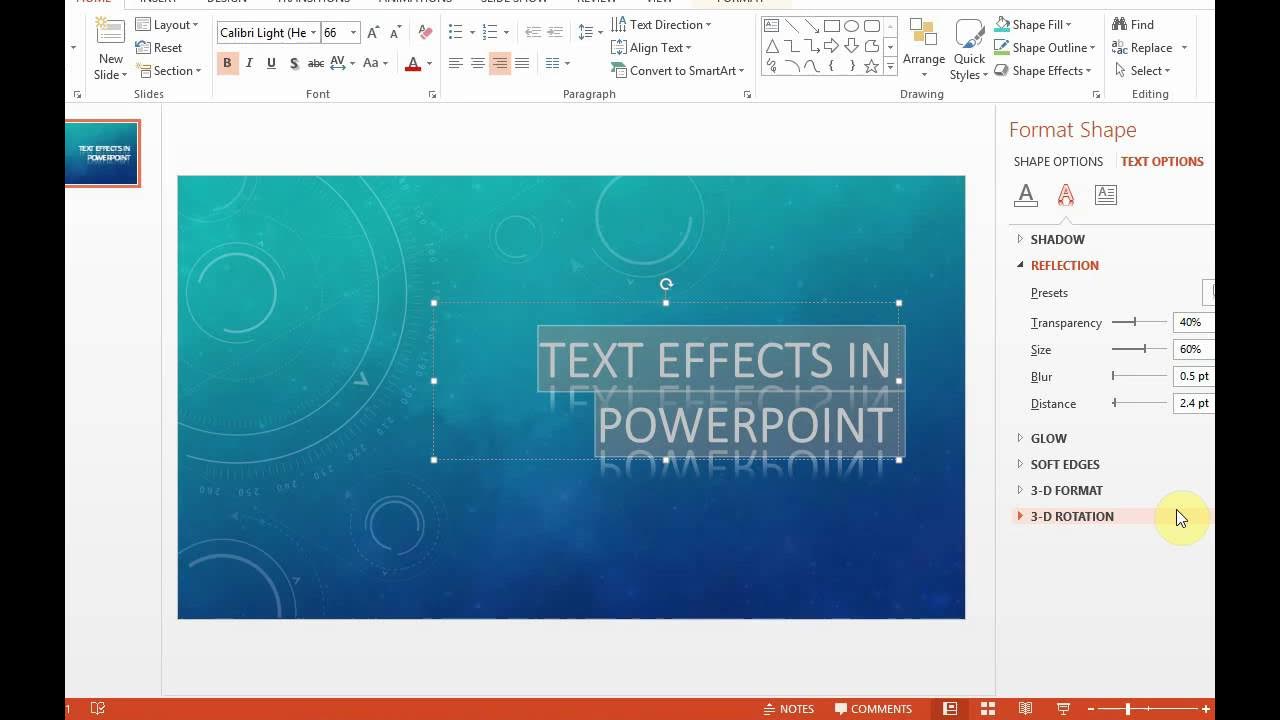
Task: Align text left
Action: click(x=455, y=63)
